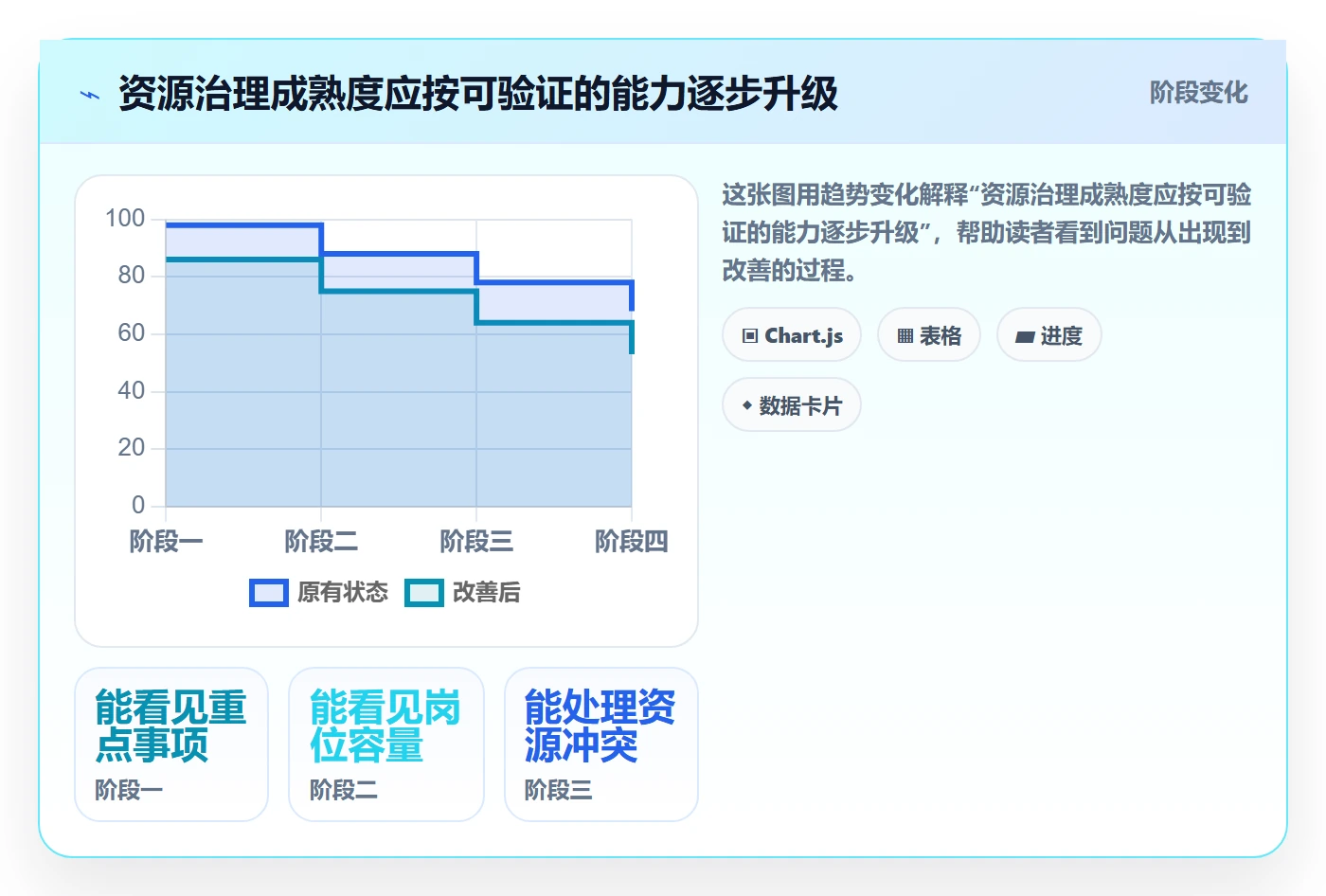Viewport: 1326px width, 896px height.
Task: Select the 表格 tag
Action: (929, 335)
